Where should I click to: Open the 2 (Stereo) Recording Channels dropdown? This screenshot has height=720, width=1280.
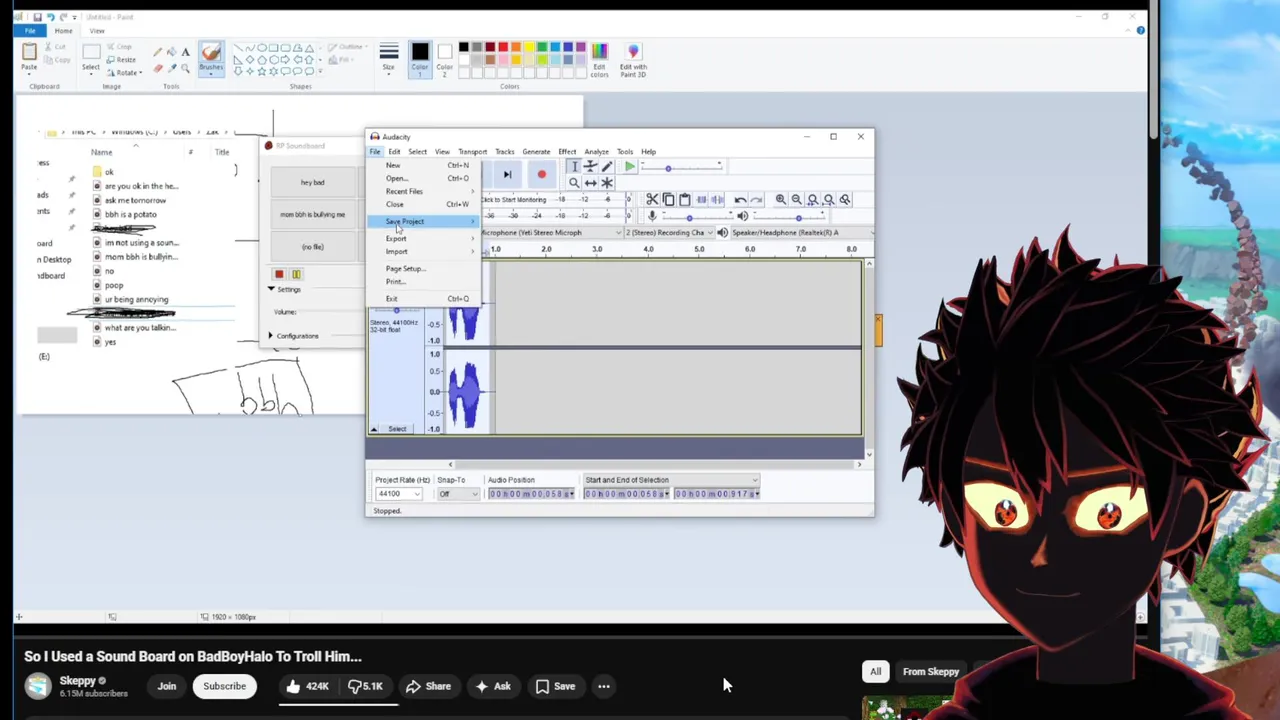(668, 233)
